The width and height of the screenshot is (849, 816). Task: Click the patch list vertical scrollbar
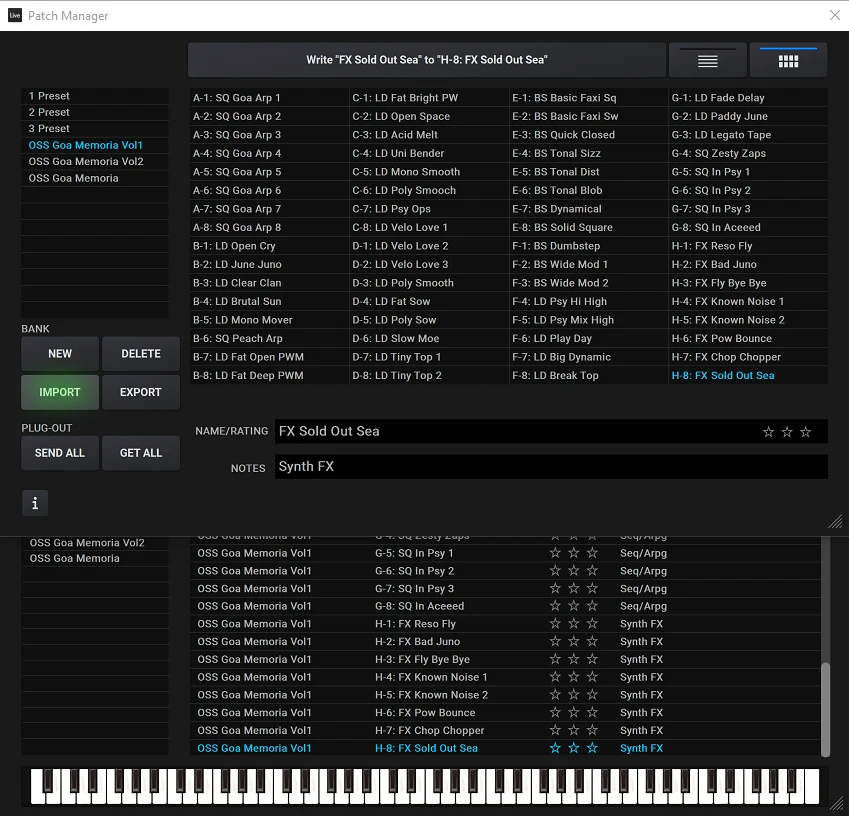click(x=825, y=708)
